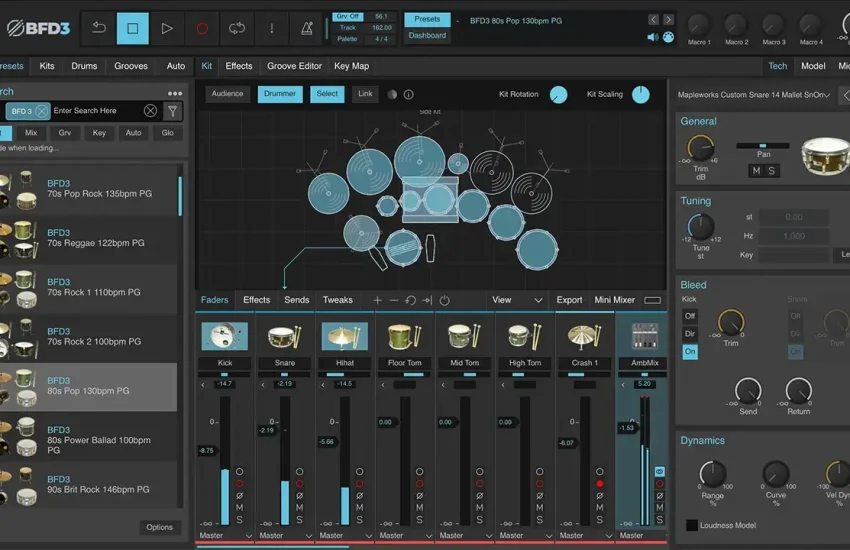Clear the search field with X icon
Screen dimensions: 850x550
click(x=150, y=111)
